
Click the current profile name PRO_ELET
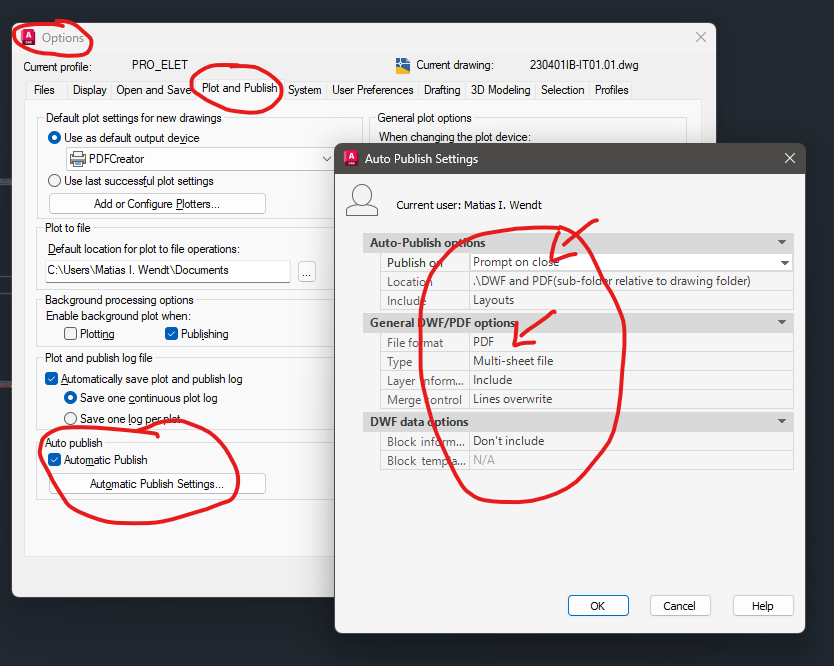click(x=160, y=65)
